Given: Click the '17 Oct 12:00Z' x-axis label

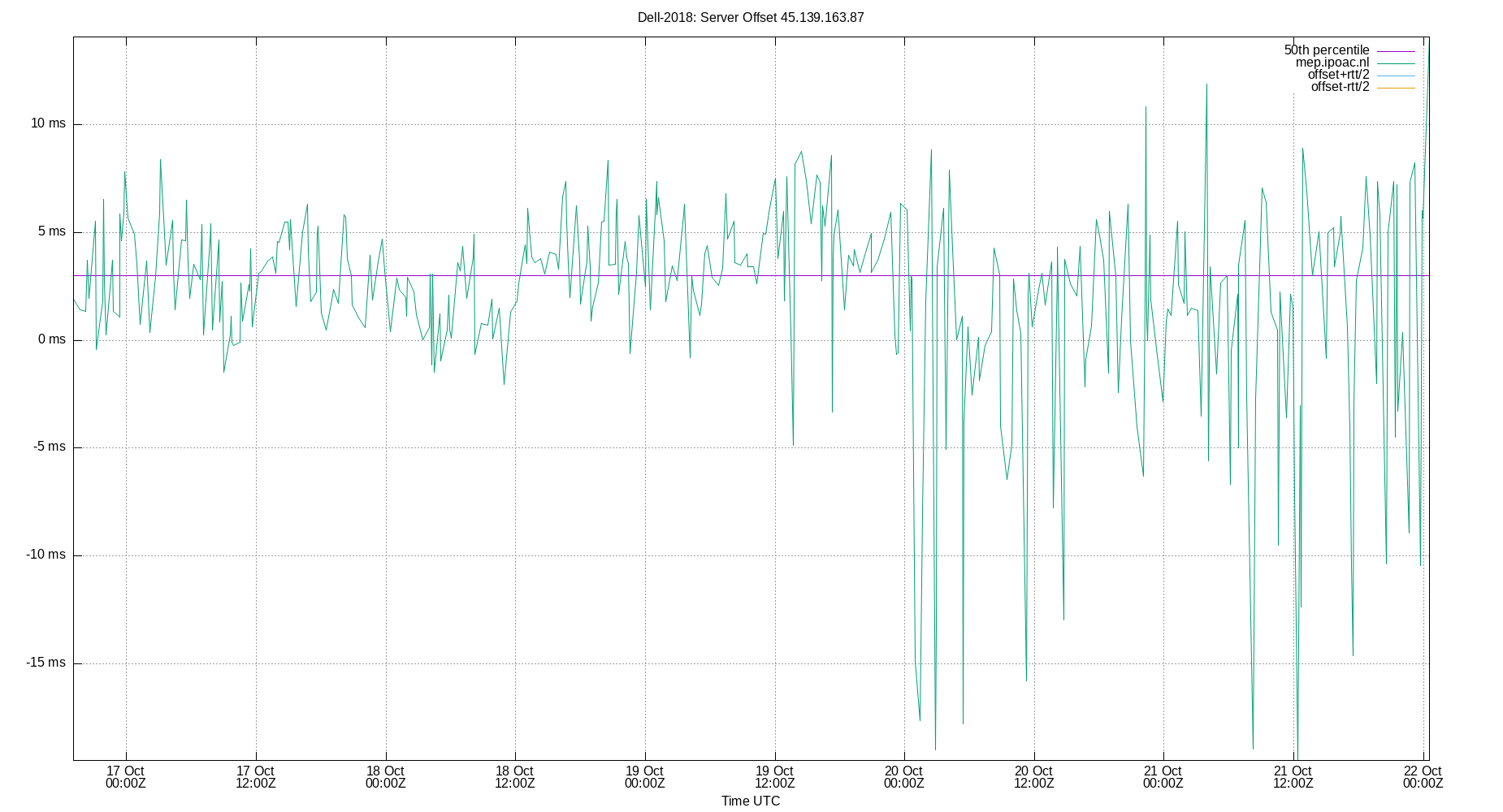Looking at the screenshot, I should click(255, 777).
